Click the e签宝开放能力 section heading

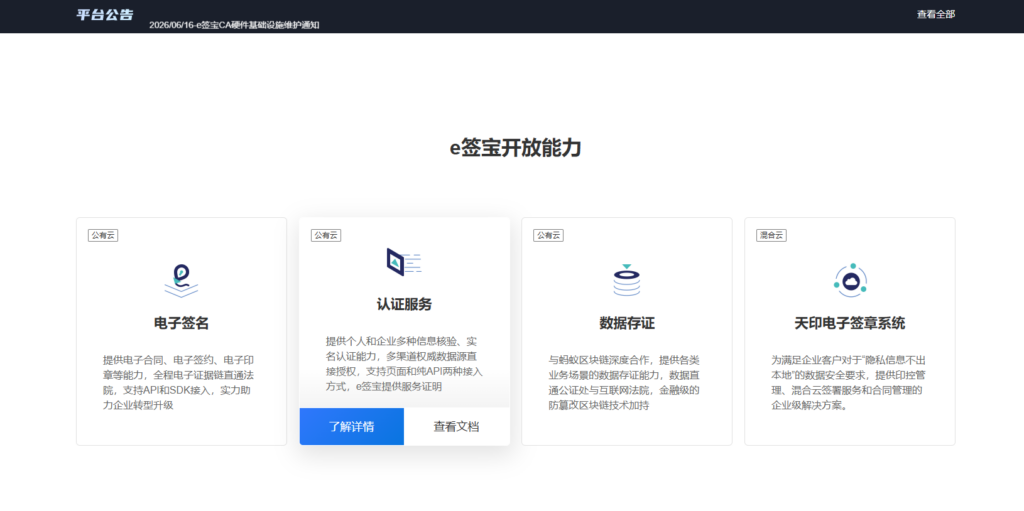pos(515,148)
